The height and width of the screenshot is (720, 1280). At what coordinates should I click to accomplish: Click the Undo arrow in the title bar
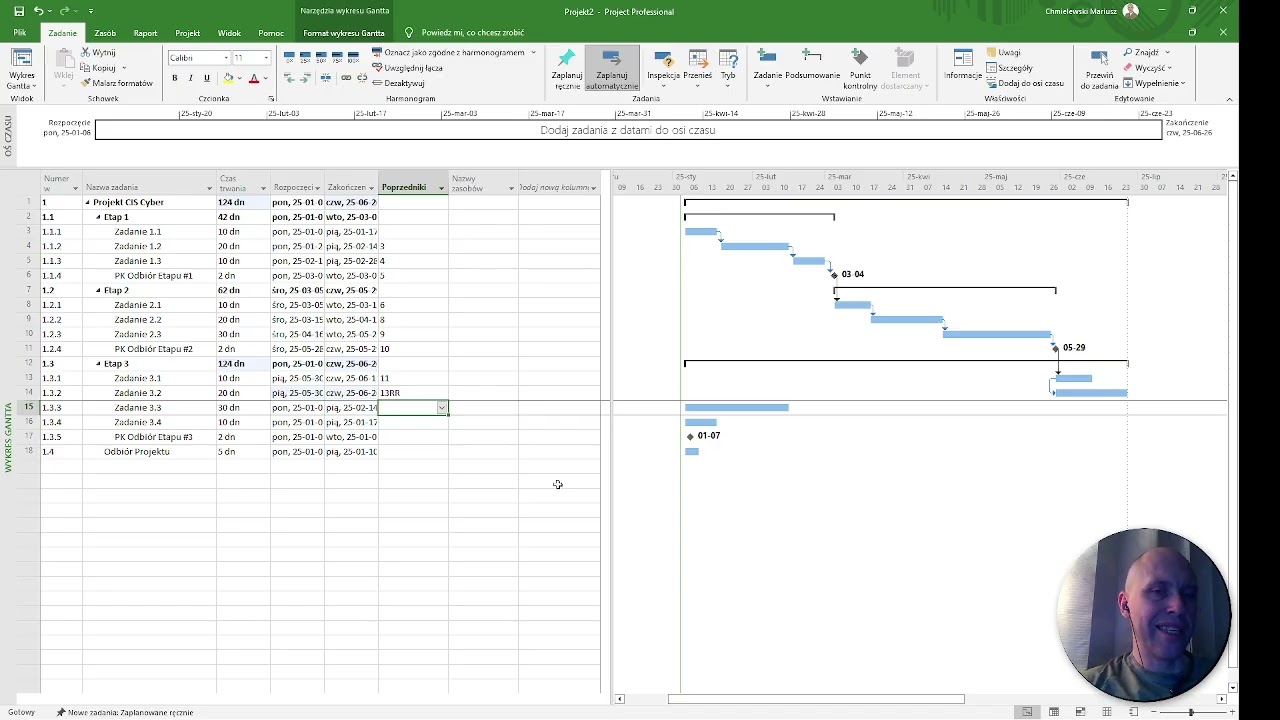pyautogui.click(x=38, y=11)
